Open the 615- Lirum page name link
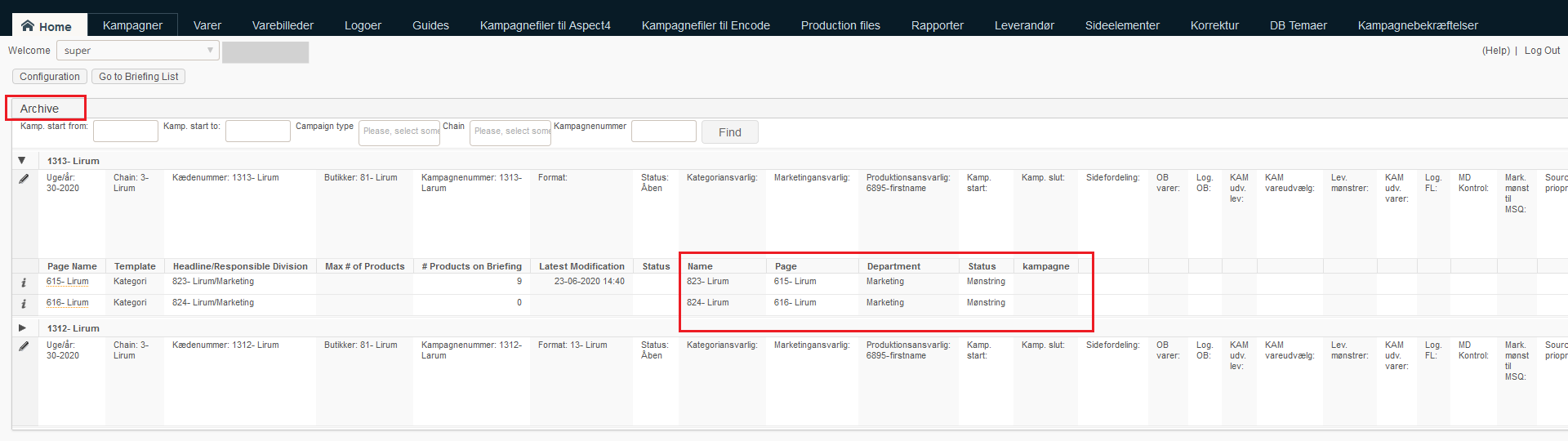1568x441 pixels. pos(68,282)
